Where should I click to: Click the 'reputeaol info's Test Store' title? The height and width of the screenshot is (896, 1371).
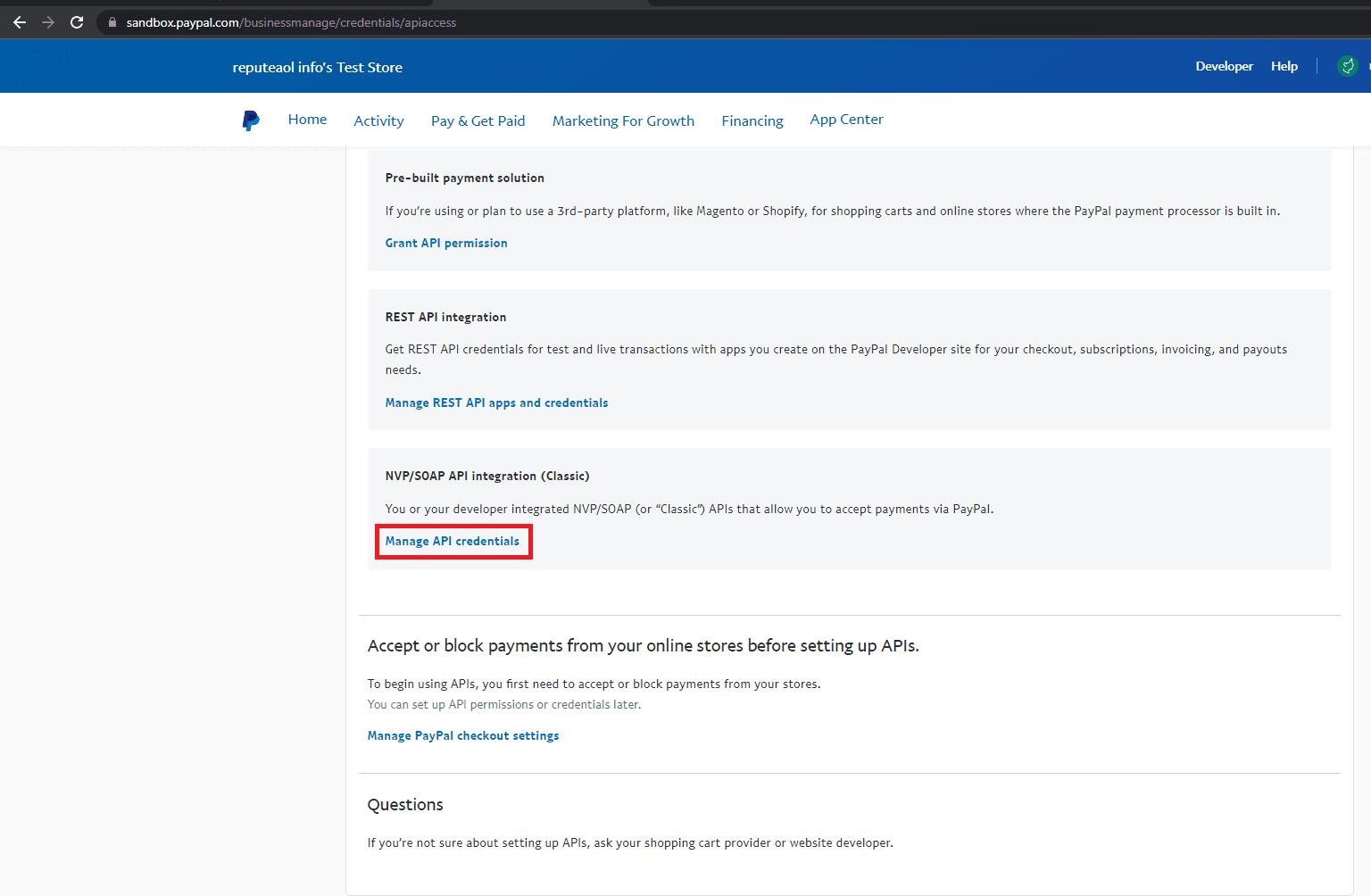click(x=317, y=67)
